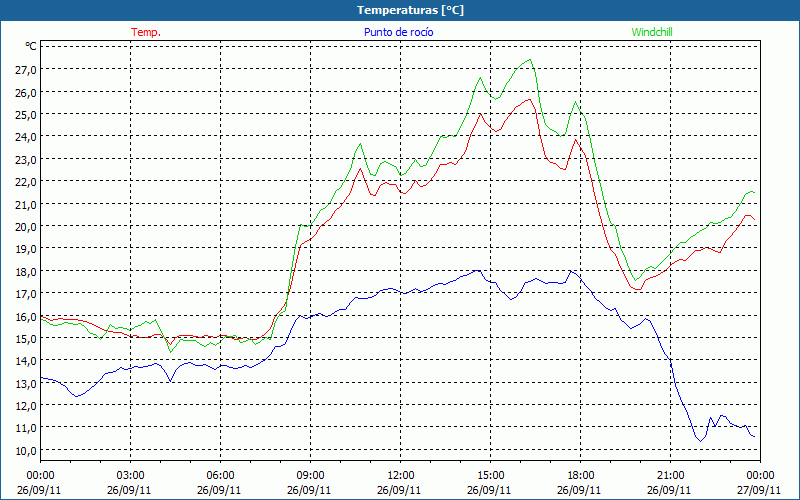
Task: Click the 22,0 y-axis value
Action: (26, 182)
